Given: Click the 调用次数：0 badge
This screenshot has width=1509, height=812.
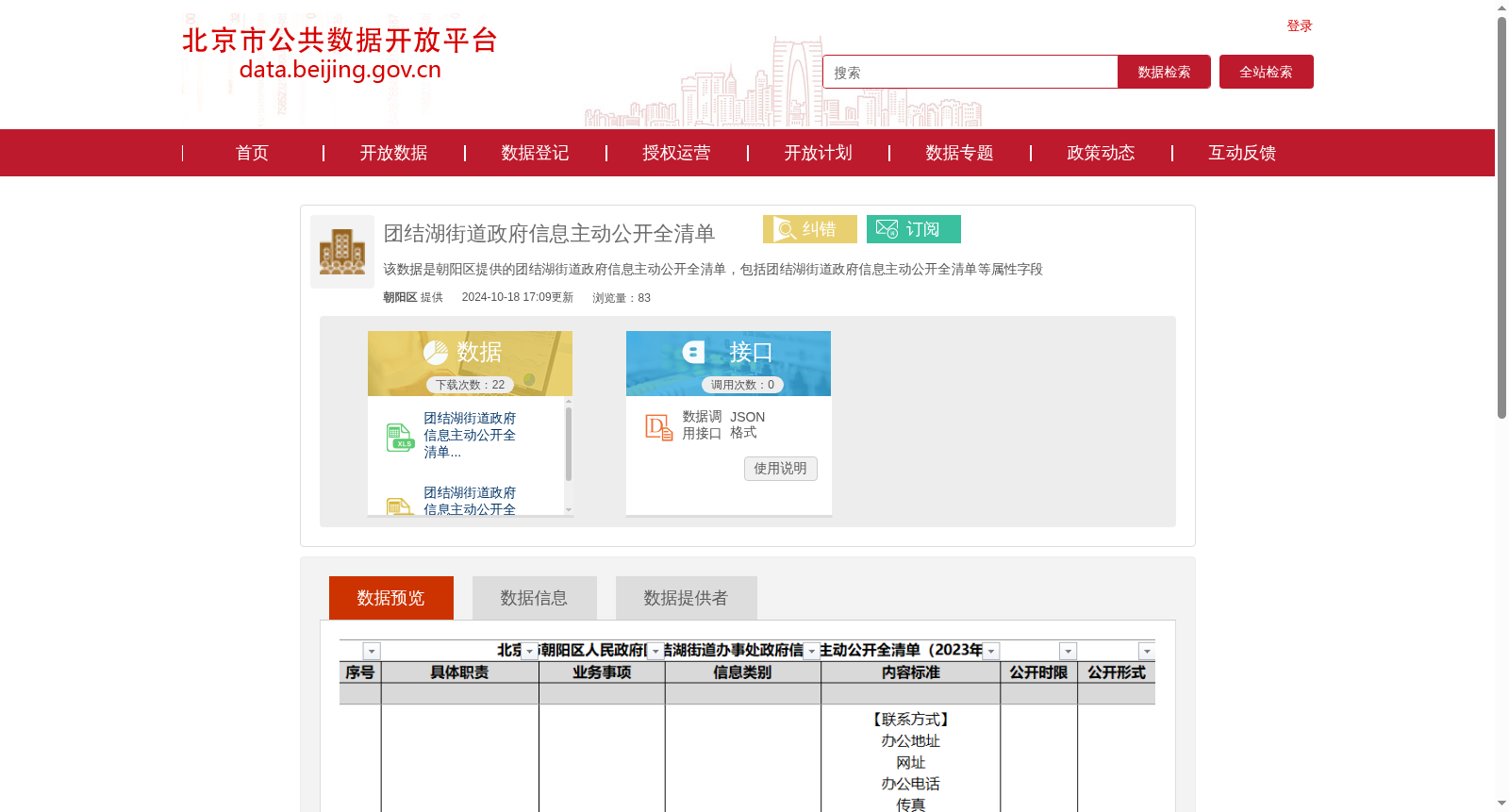Looking at the screenshot, I should coord(742,385).
